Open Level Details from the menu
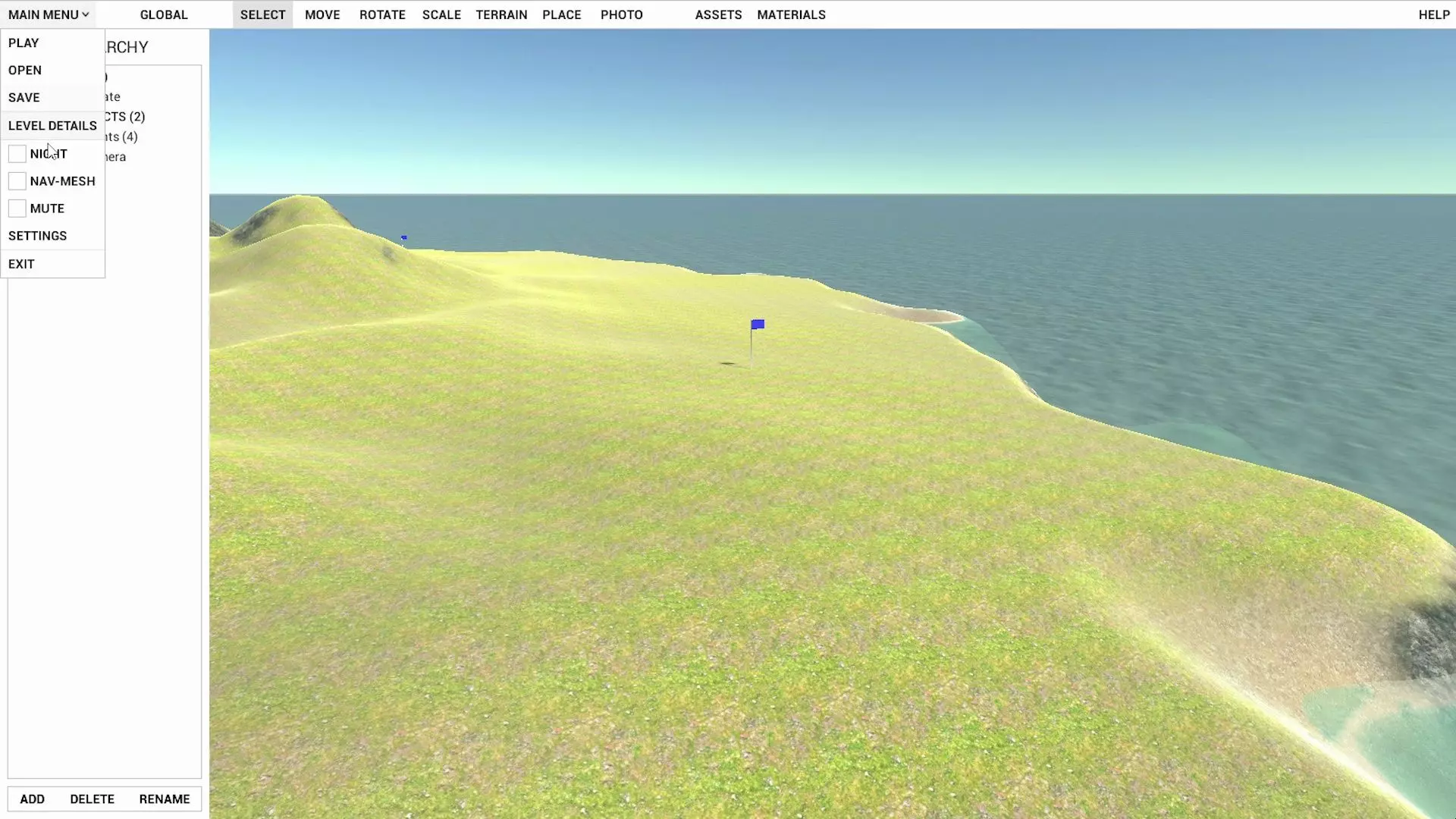Viewport: 1456px width, 819px height. 52,126
